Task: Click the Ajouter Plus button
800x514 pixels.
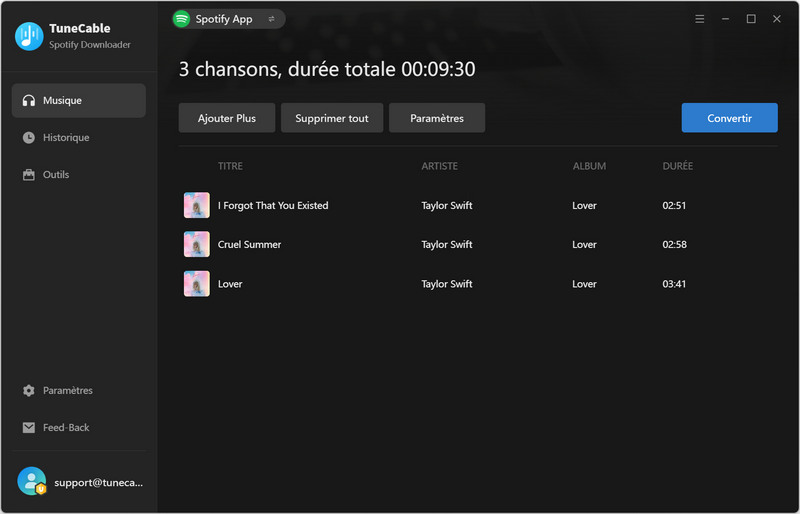Action: coord(227,118)
